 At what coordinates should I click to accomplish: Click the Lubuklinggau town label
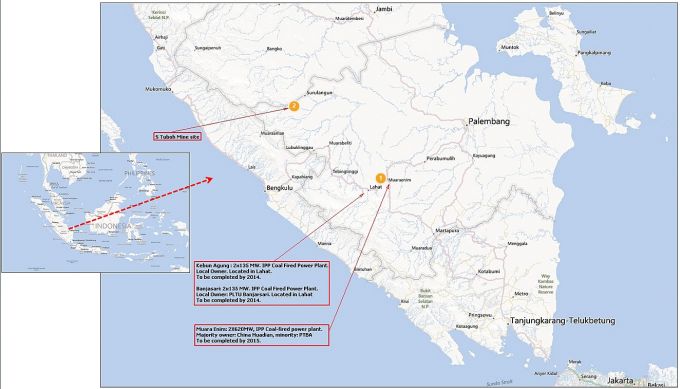299,147
